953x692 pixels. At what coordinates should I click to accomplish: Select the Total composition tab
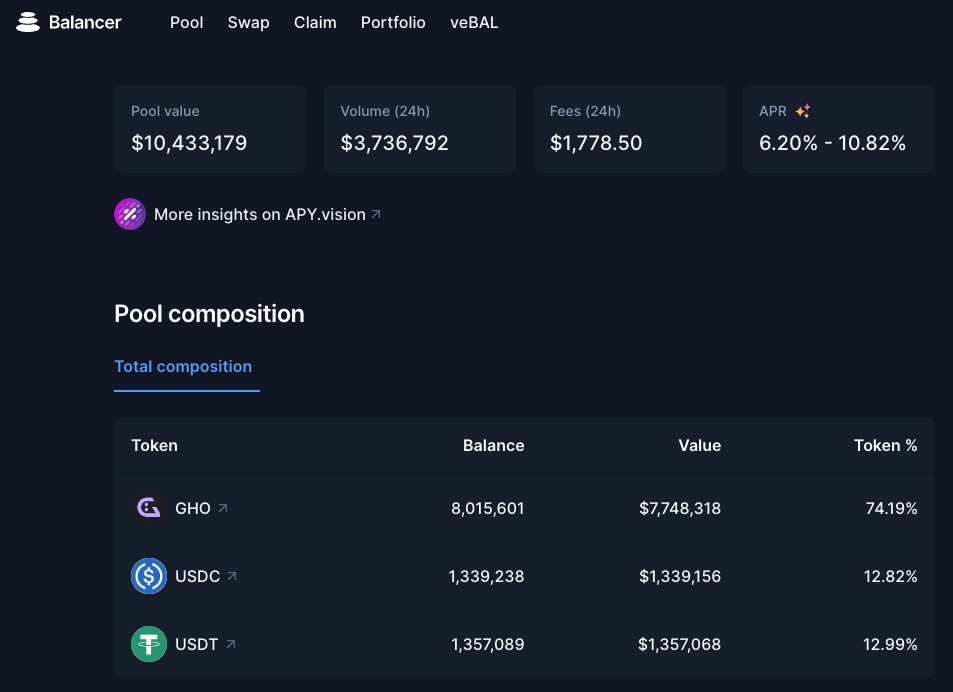click(183, 366)
